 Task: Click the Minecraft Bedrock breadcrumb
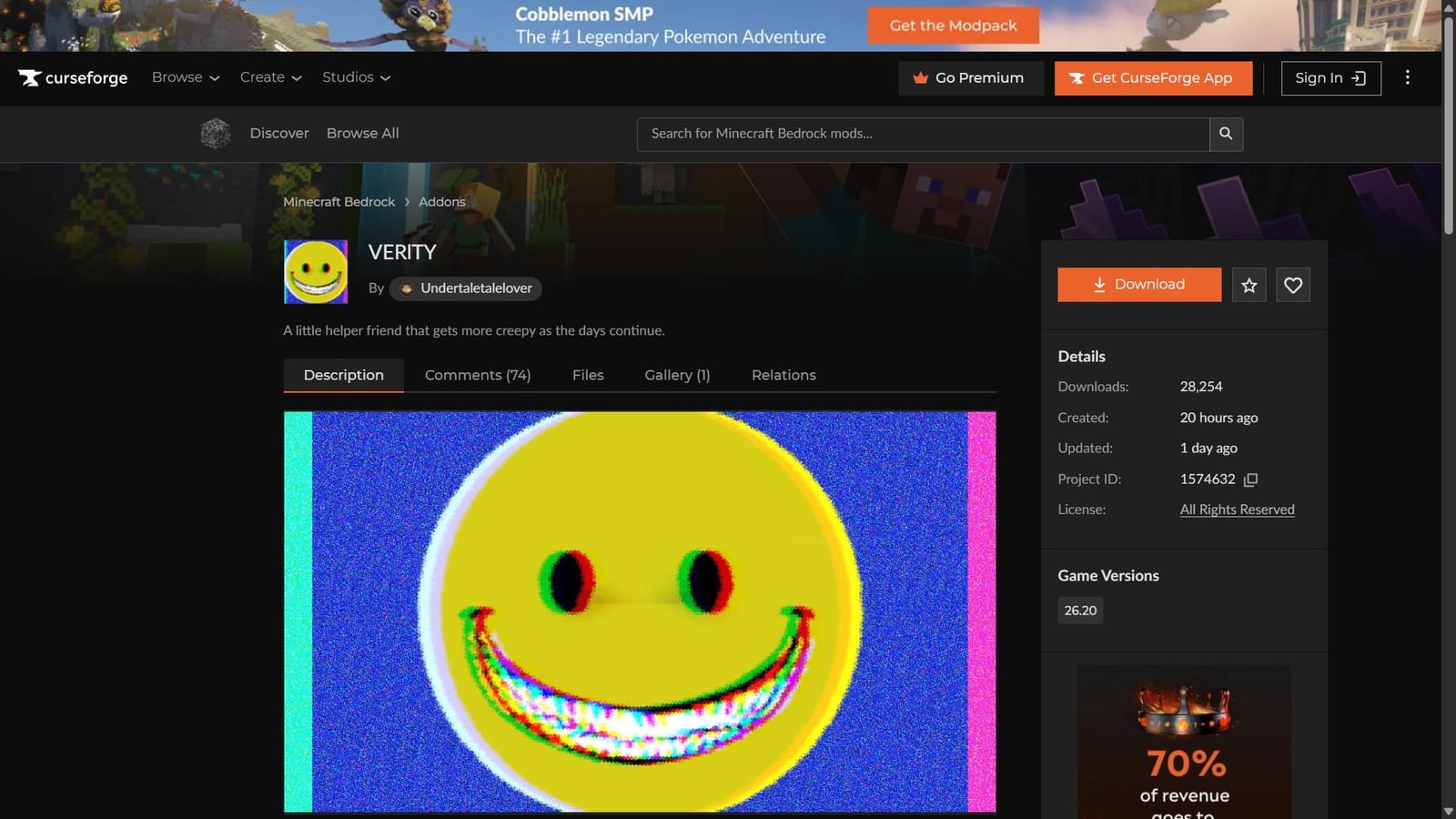(339, 202)
